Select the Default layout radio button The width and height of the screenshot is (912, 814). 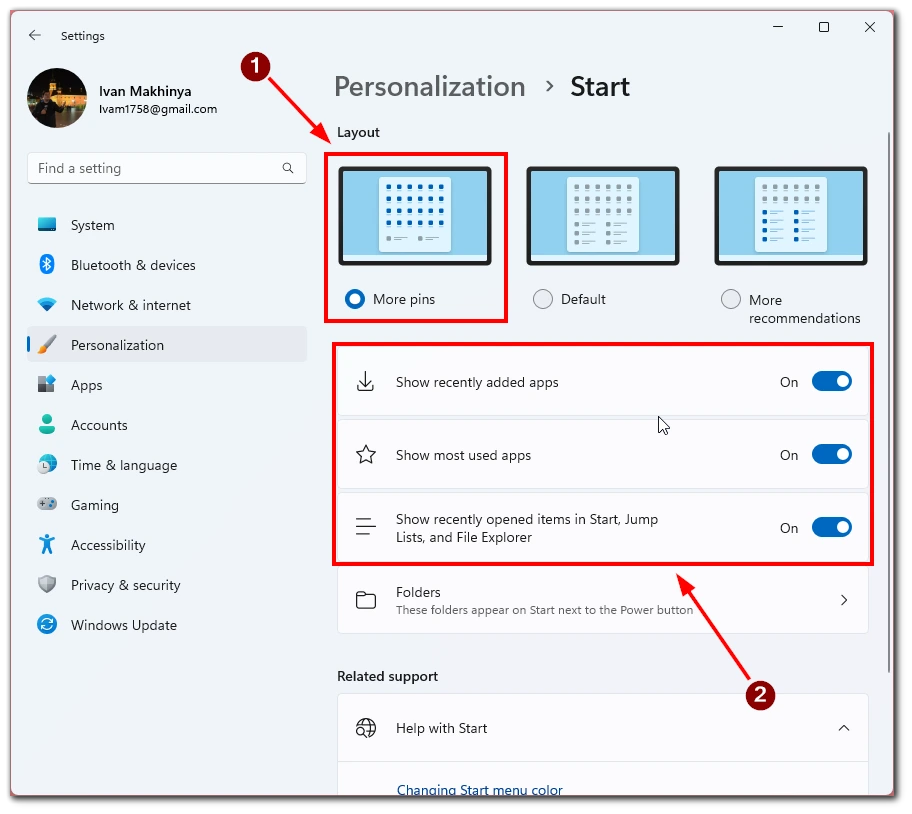point(543,299)
